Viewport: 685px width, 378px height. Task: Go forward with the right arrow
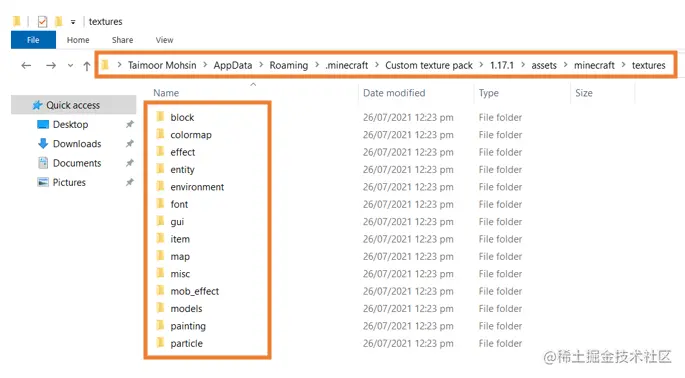click(x=51, y=66)
